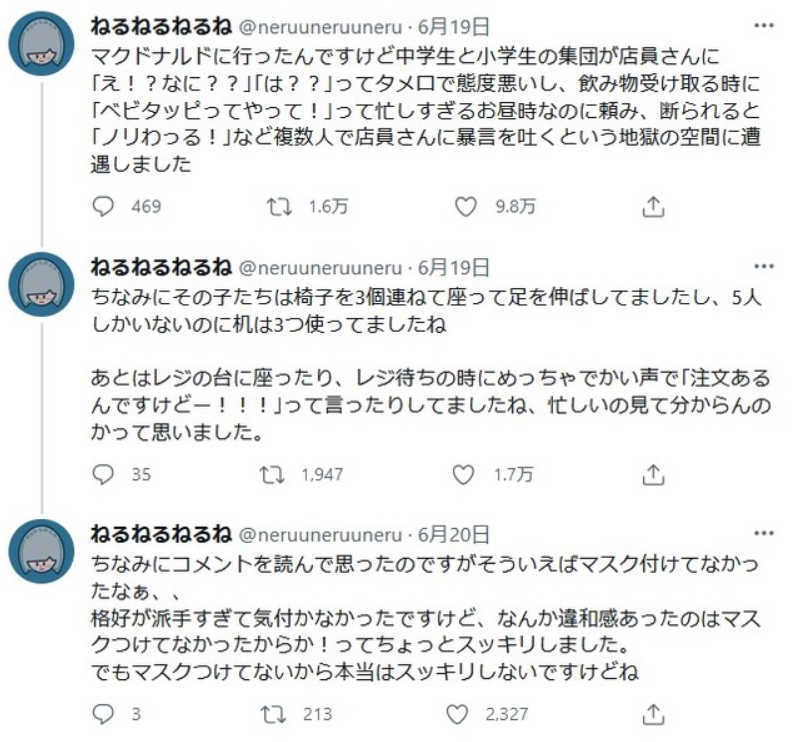The image size is (803, 742).
Task: Reply to the first McDonald's tweet
Action: point(104,206)
